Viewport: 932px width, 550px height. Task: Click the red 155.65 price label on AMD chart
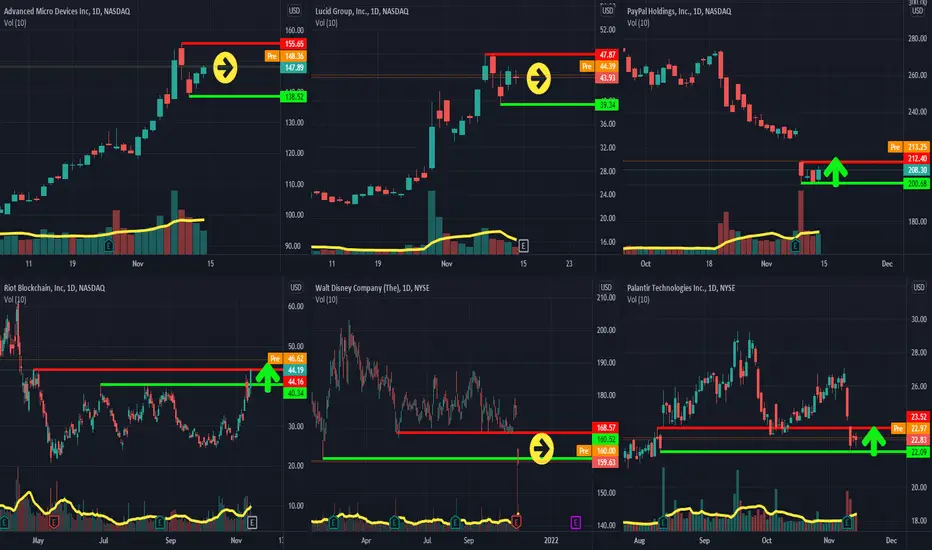[x=294, y=44]
